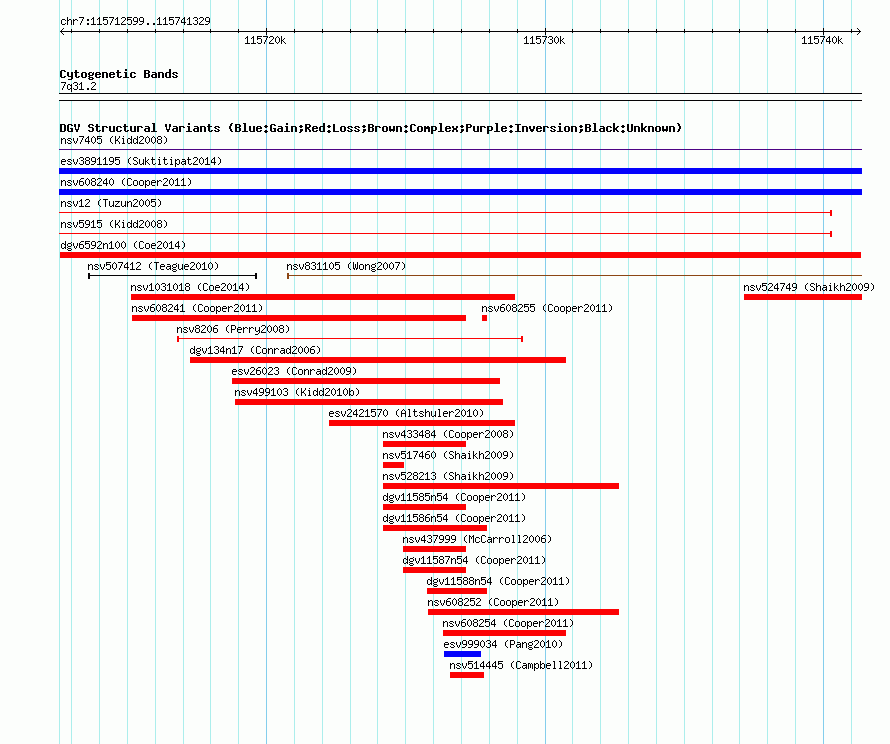890x744 pixels.
Task: Select the esv3891195 (Suktitipat2014) blue gain bar
Action: pos(460,171)
